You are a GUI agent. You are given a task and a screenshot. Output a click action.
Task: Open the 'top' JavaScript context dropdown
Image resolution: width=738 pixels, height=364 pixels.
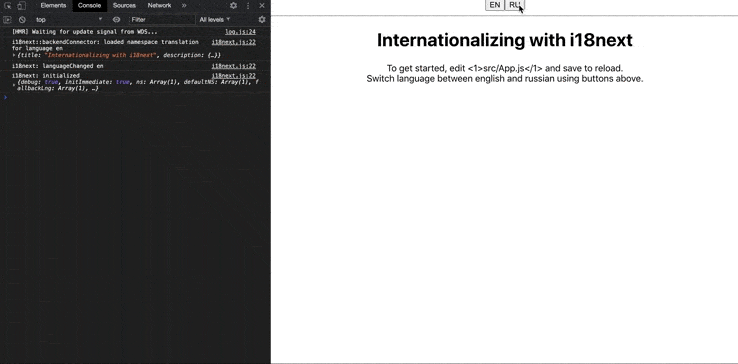[69, 19]
